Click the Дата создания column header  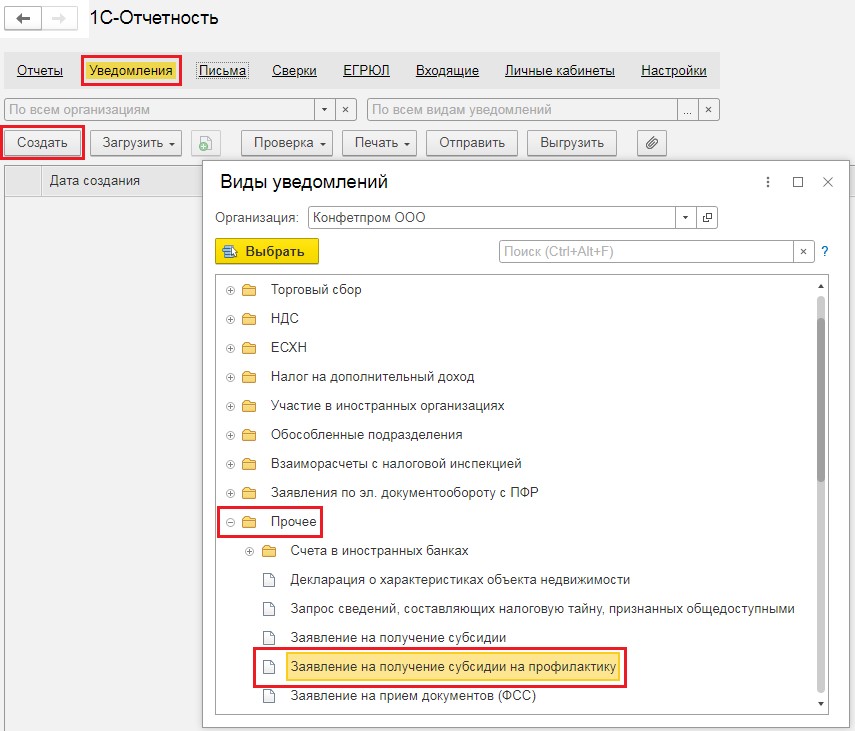coord(94,180)
